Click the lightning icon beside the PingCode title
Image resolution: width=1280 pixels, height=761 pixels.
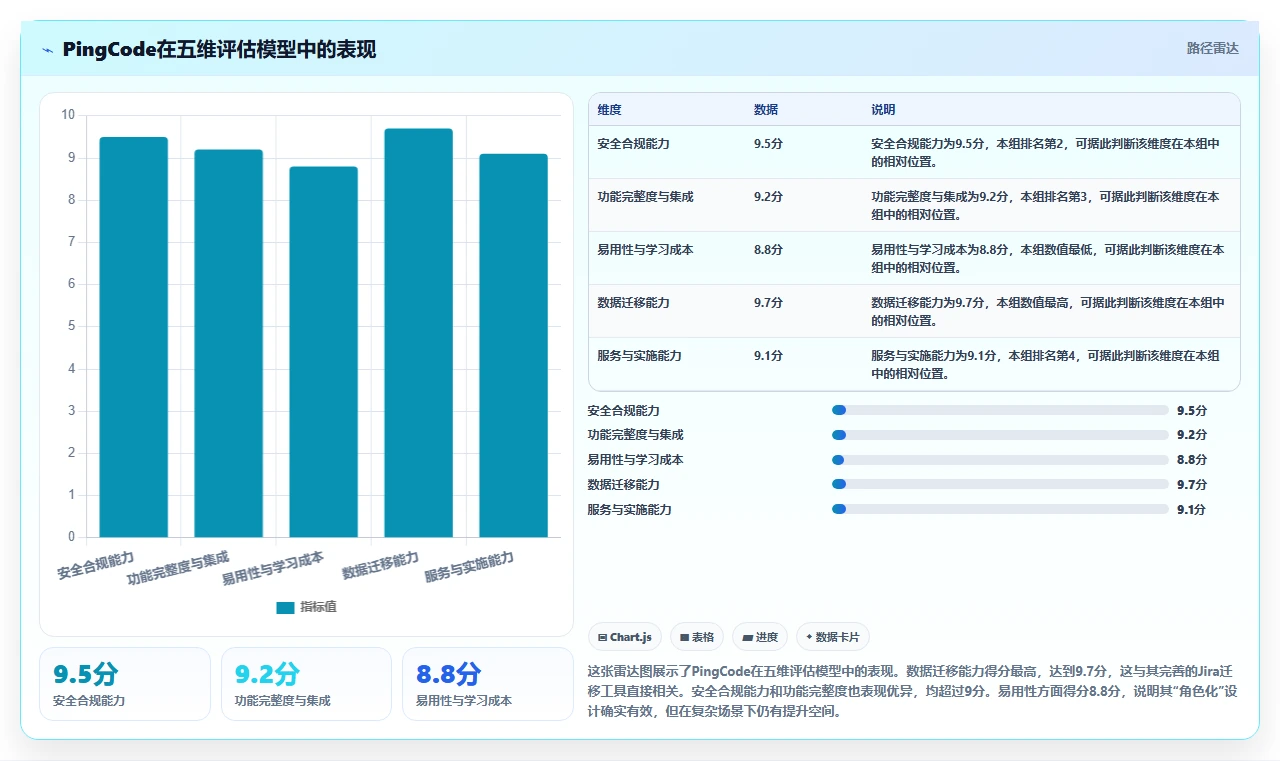(x=48, y=50)
